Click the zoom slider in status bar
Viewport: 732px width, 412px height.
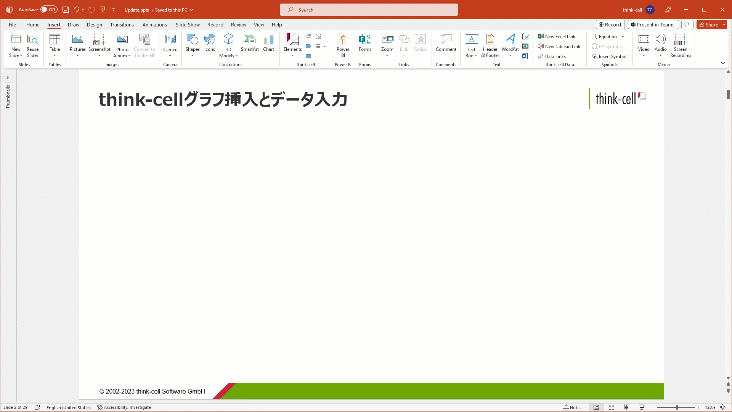pos(677,407)
